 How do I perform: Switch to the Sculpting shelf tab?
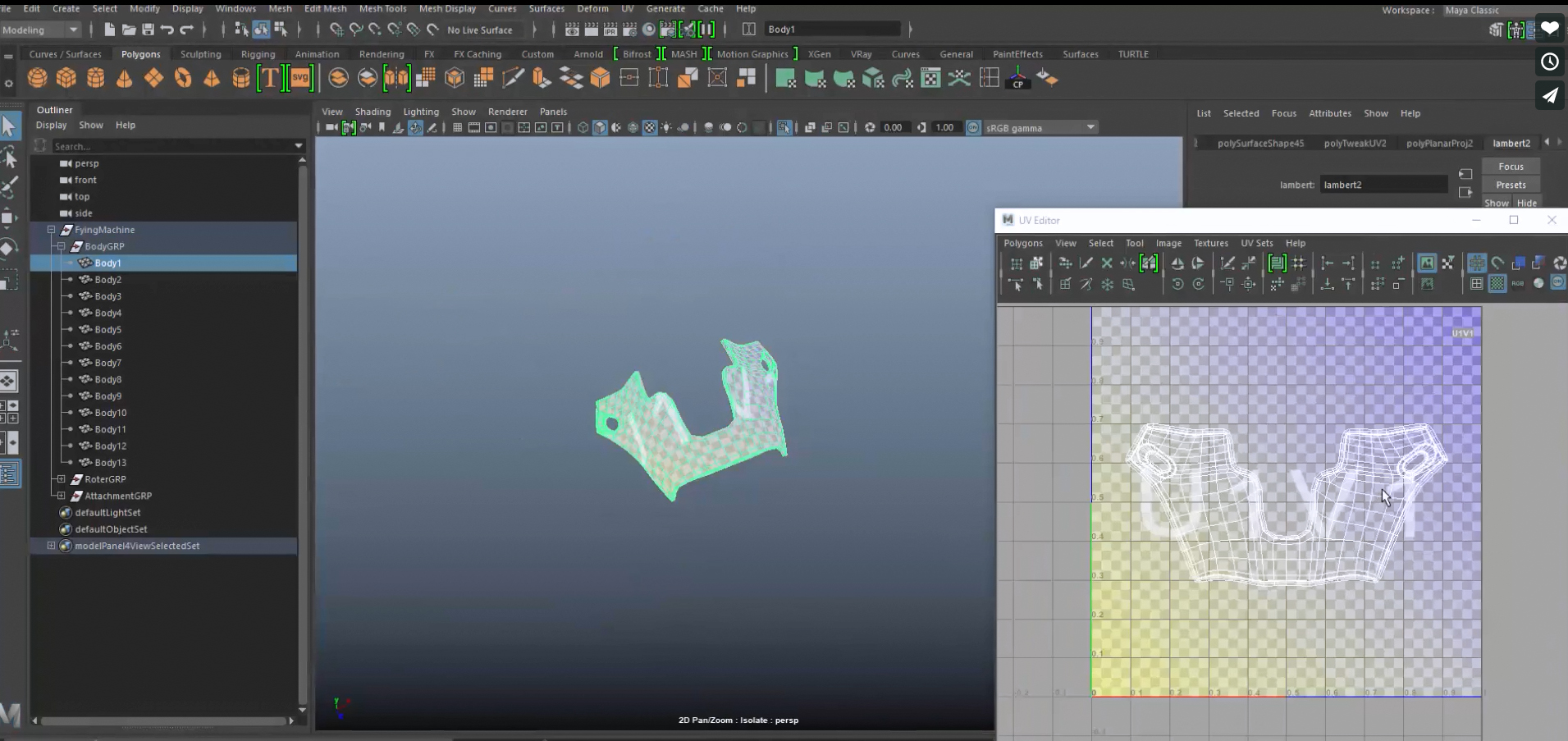pos(200,54)
